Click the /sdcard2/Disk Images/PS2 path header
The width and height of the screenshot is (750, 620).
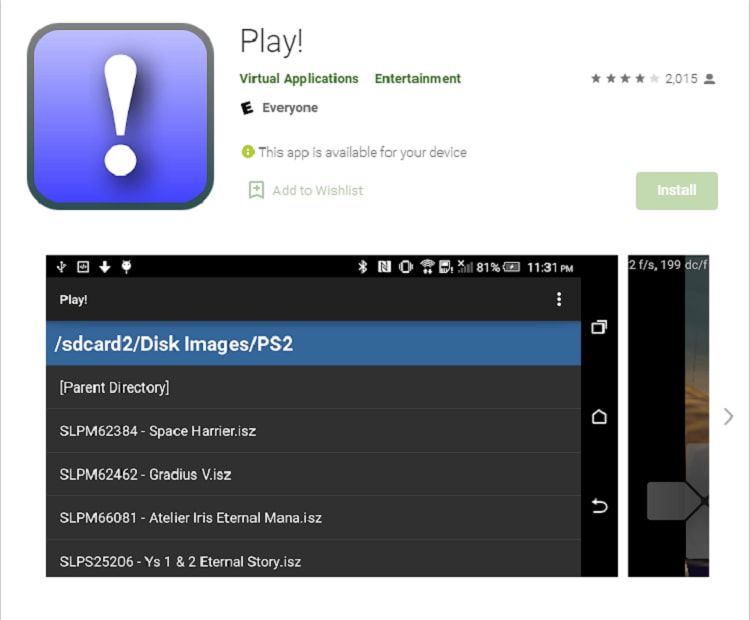tap(313, 343)
